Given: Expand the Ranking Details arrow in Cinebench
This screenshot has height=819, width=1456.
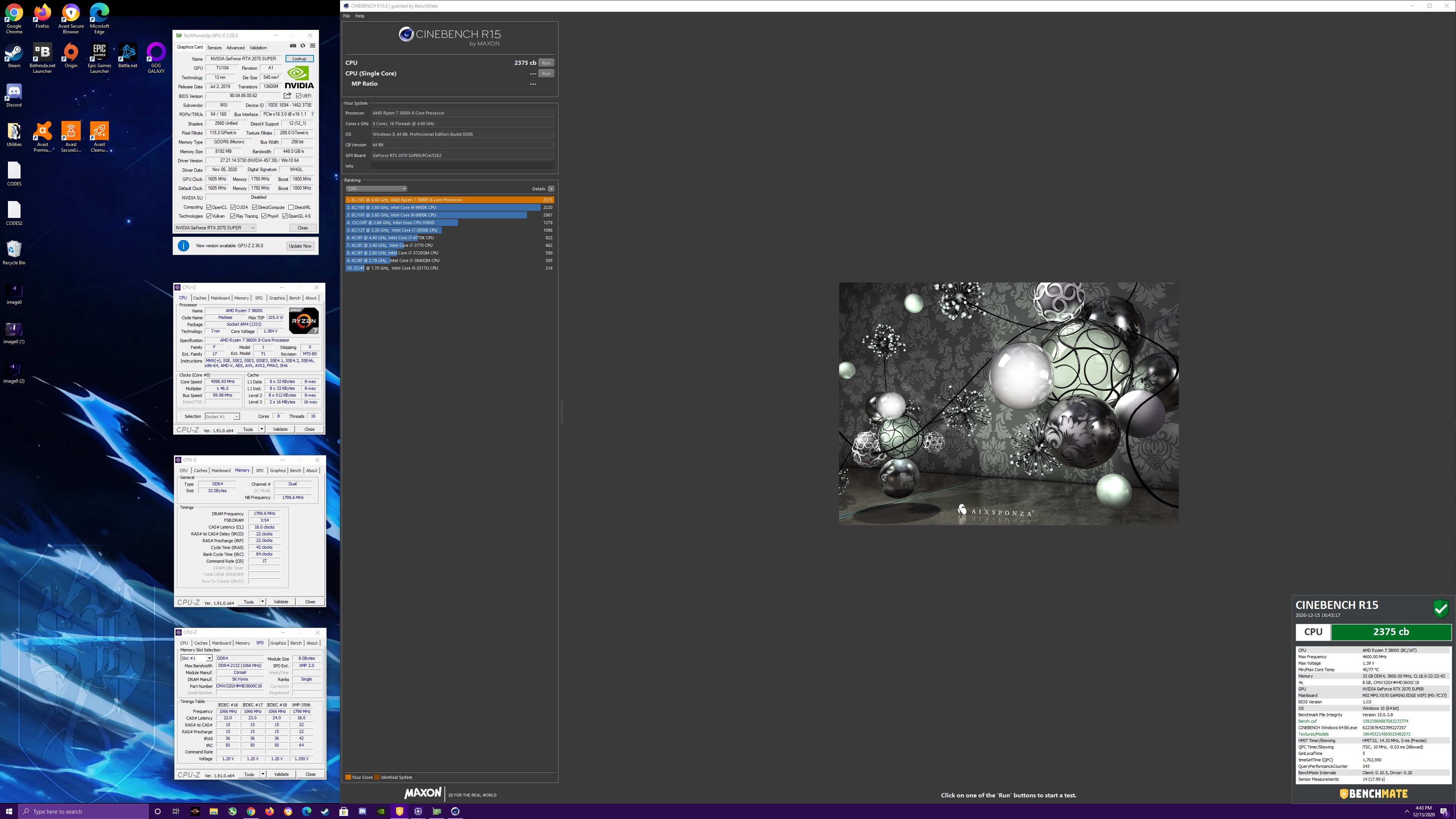Looking at the screenshot, I should click(x=551, y=189).
